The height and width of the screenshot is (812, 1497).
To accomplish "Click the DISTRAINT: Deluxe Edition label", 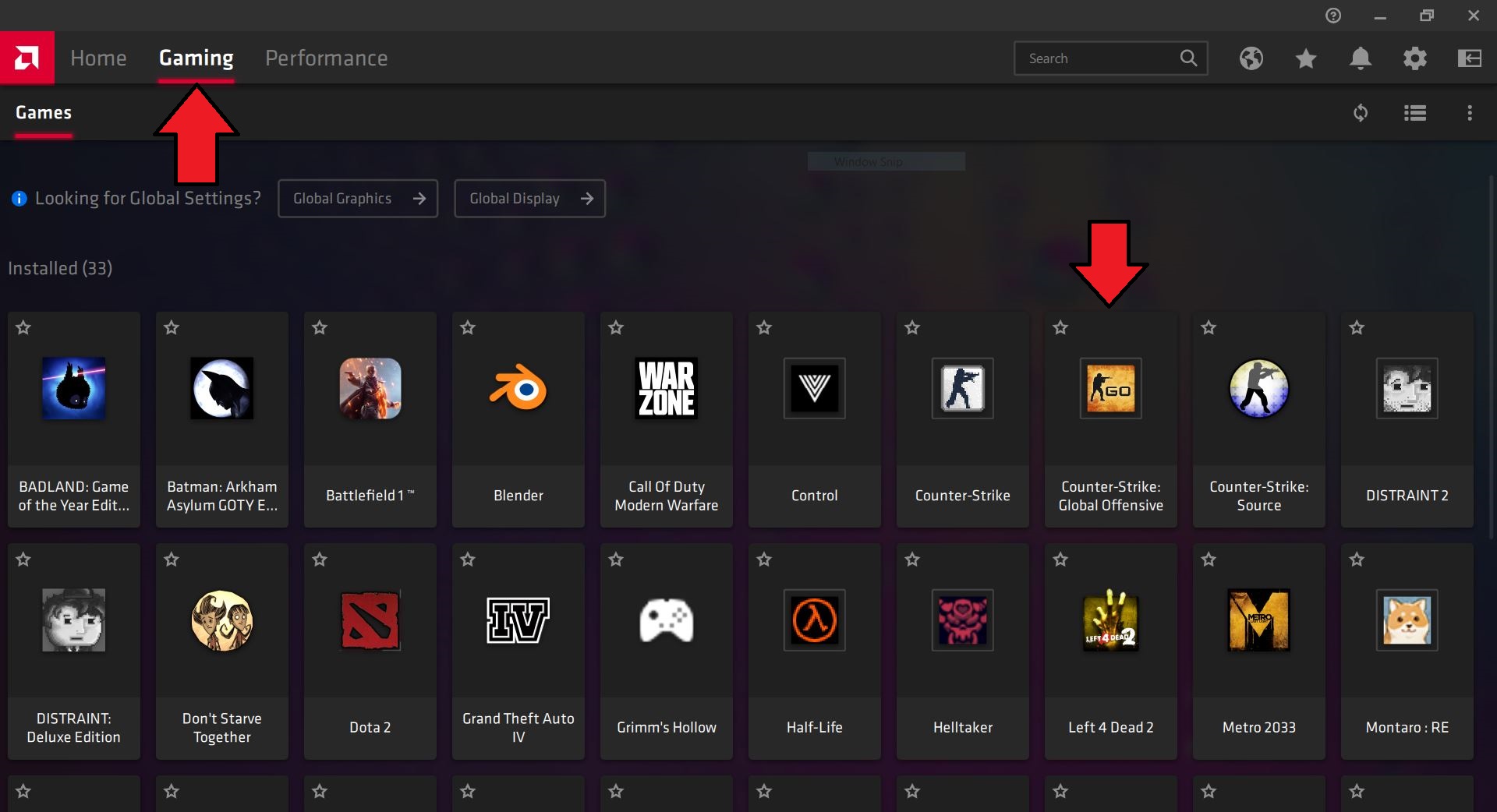I will click(74, 728).
